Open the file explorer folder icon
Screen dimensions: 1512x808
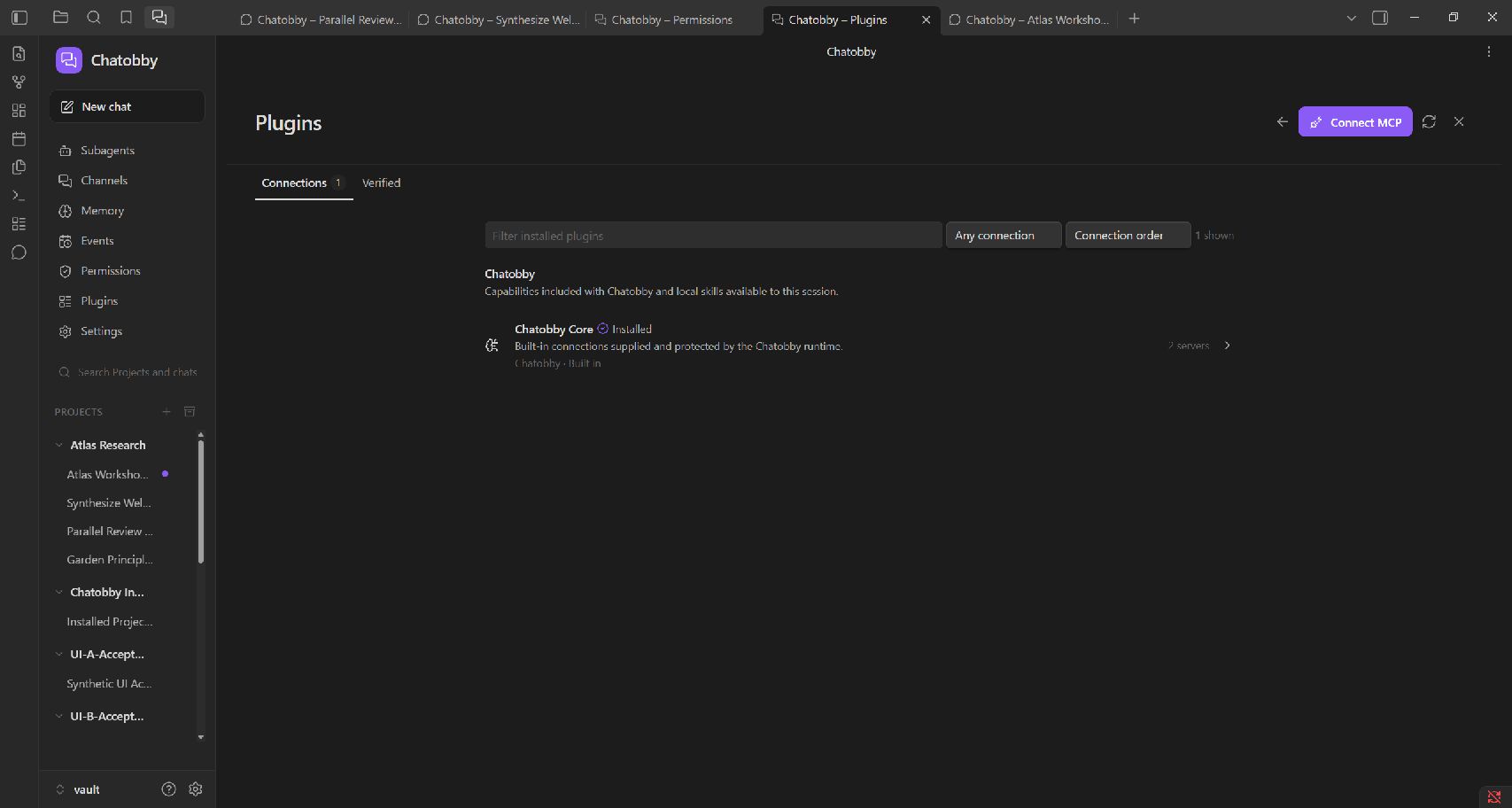60,18
